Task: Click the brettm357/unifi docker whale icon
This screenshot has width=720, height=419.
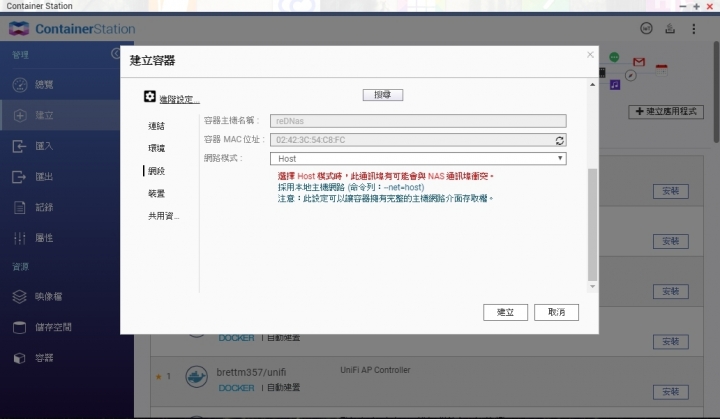Action: 197,377
